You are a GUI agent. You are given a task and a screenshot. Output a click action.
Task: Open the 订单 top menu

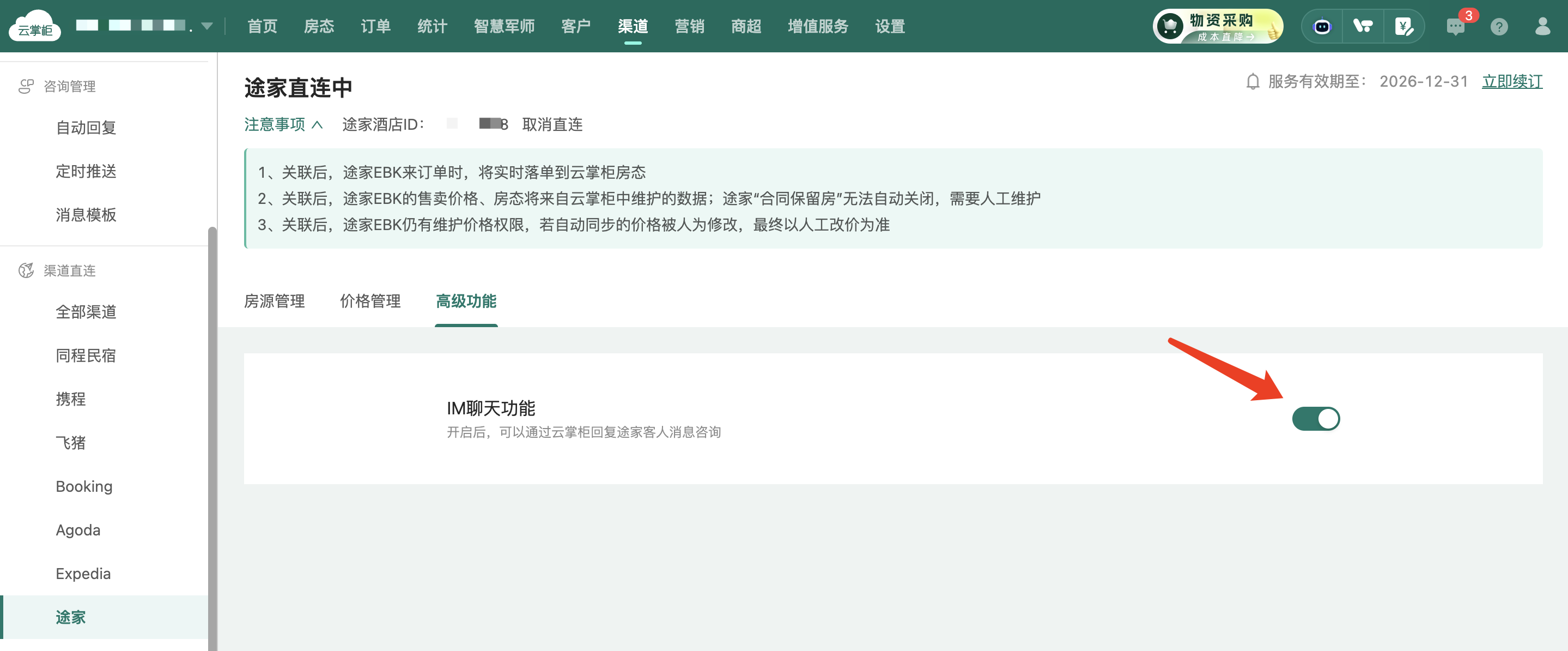pyautogui.click(x=375, y=27)
